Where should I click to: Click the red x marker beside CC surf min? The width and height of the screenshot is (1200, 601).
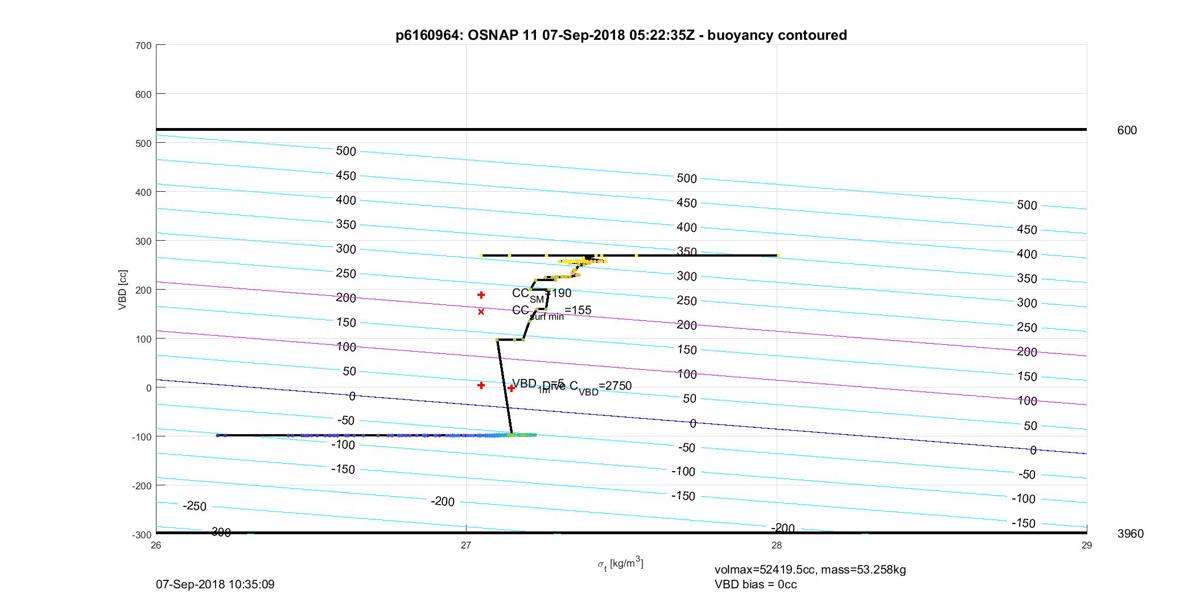coord(481,311)
